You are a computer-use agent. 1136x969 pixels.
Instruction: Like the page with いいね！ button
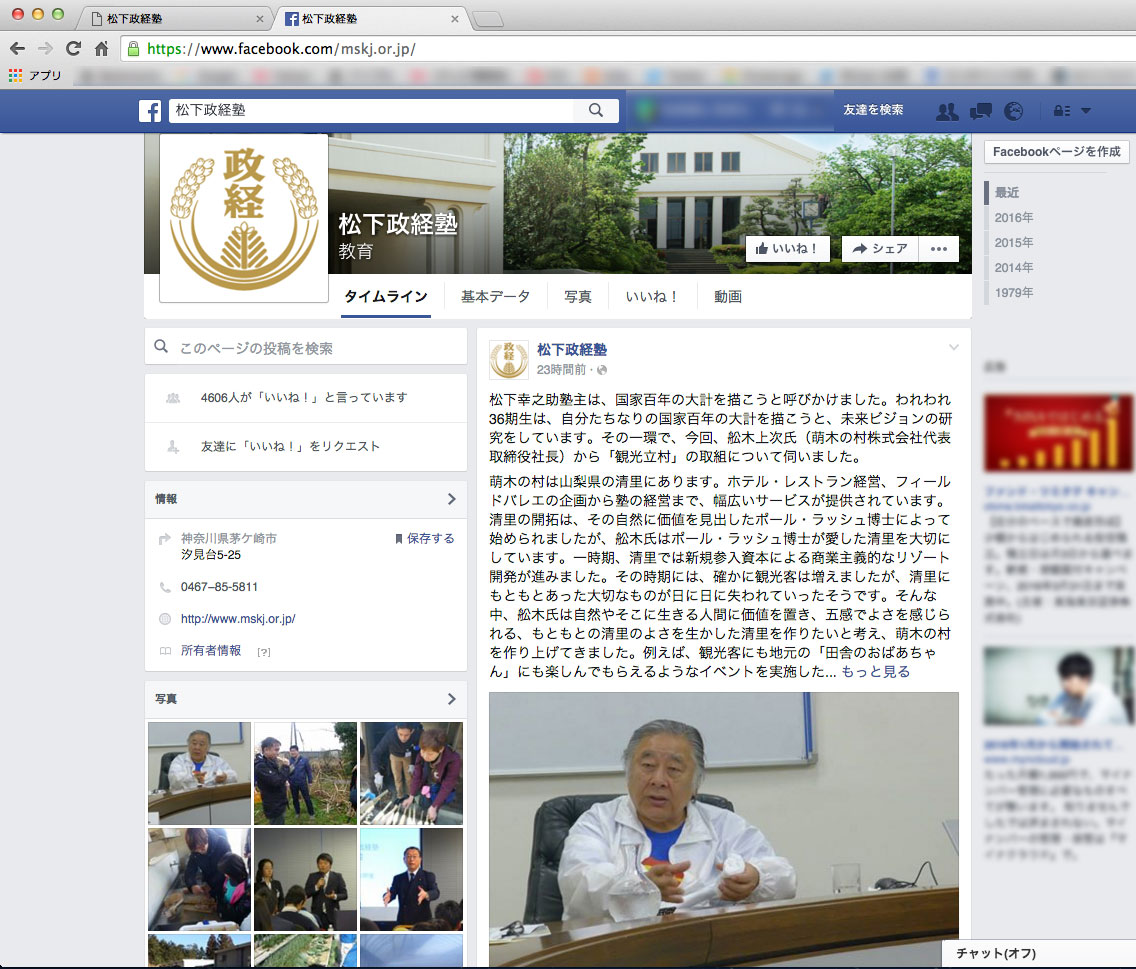[788, 249]
